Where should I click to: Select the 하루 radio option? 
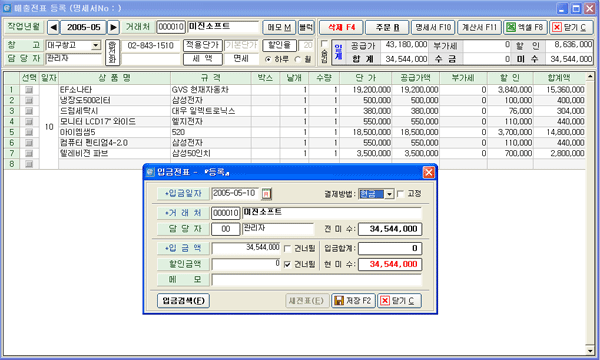pyautogui.click(x=268, y=59)
